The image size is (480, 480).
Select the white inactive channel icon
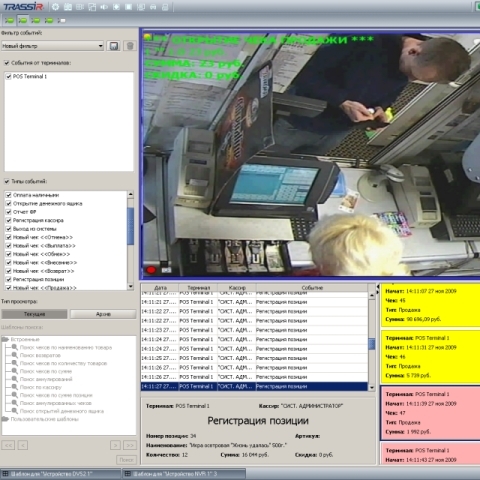[62, 21]
